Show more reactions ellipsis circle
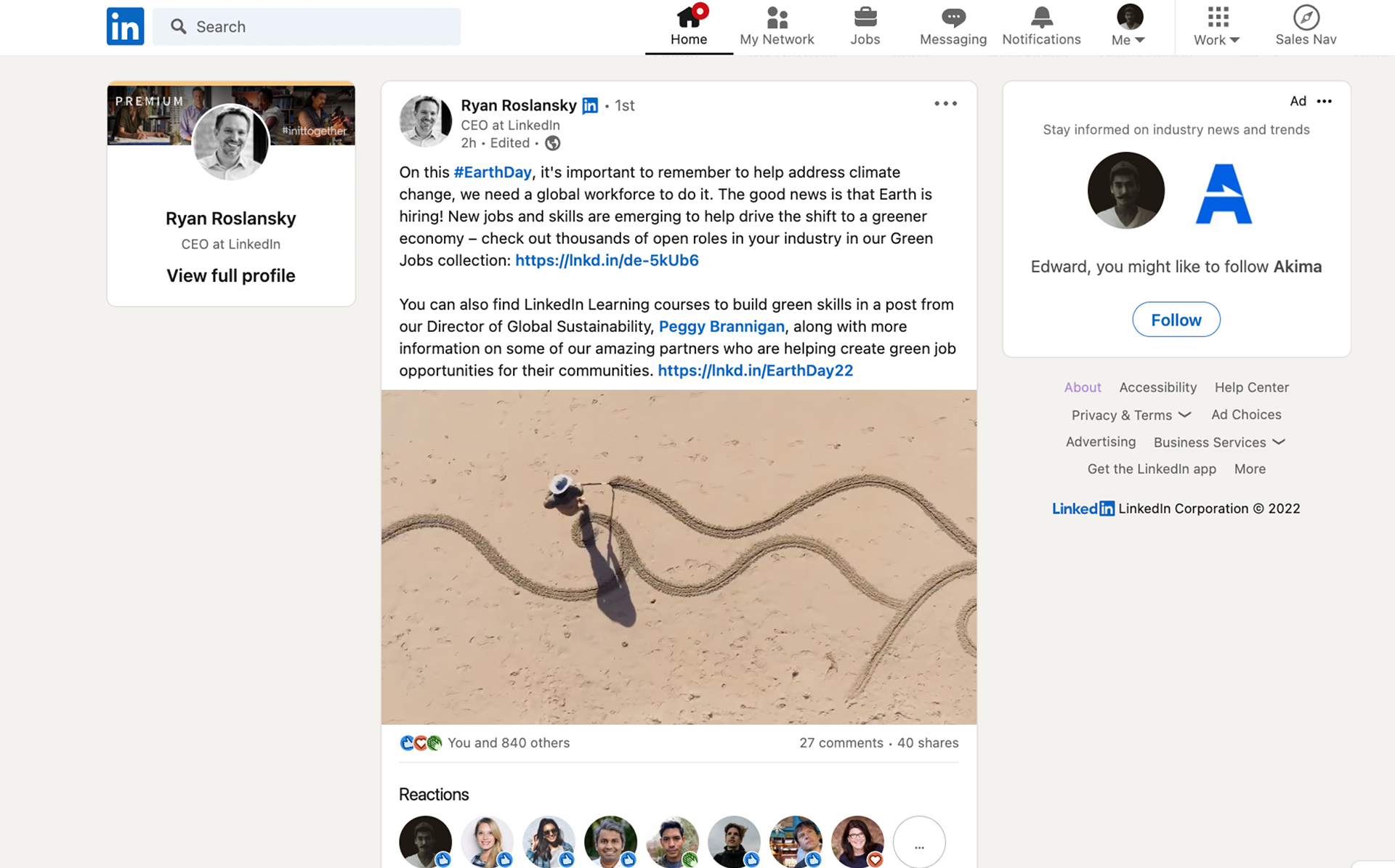The width and height of the screenshot is (1395, 868). [x=918, y=843]
